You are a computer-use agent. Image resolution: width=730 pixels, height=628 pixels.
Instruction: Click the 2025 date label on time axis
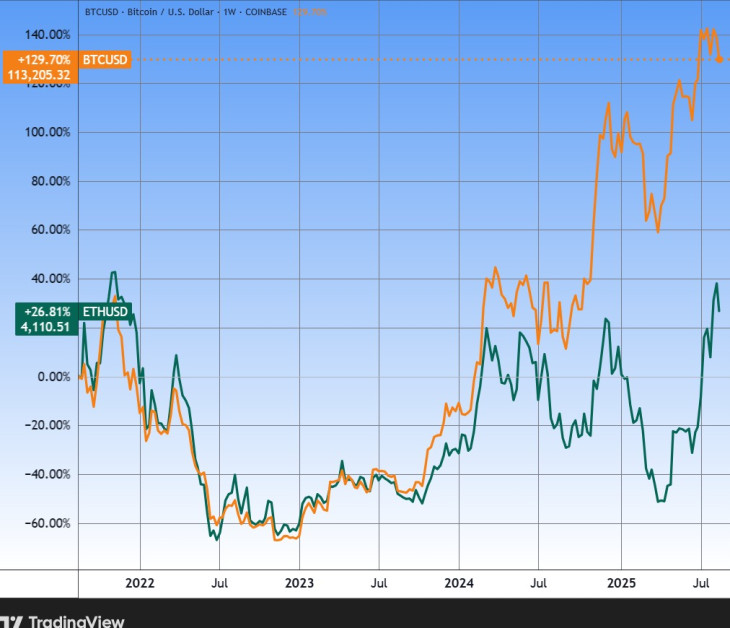tap(621, 583)
